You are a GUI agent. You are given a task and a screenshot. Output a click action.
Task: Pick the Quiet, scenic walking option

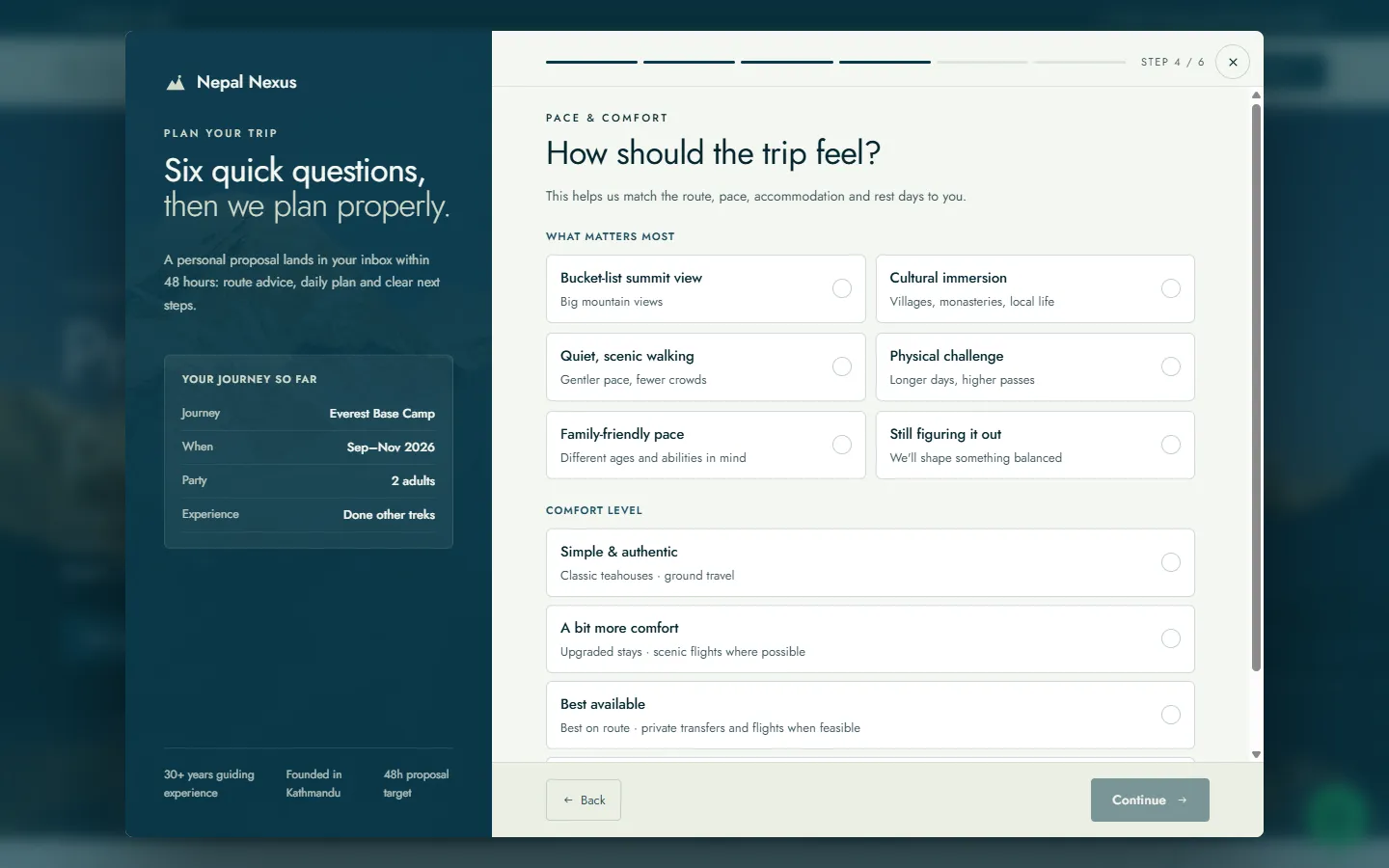click(706, 366)
